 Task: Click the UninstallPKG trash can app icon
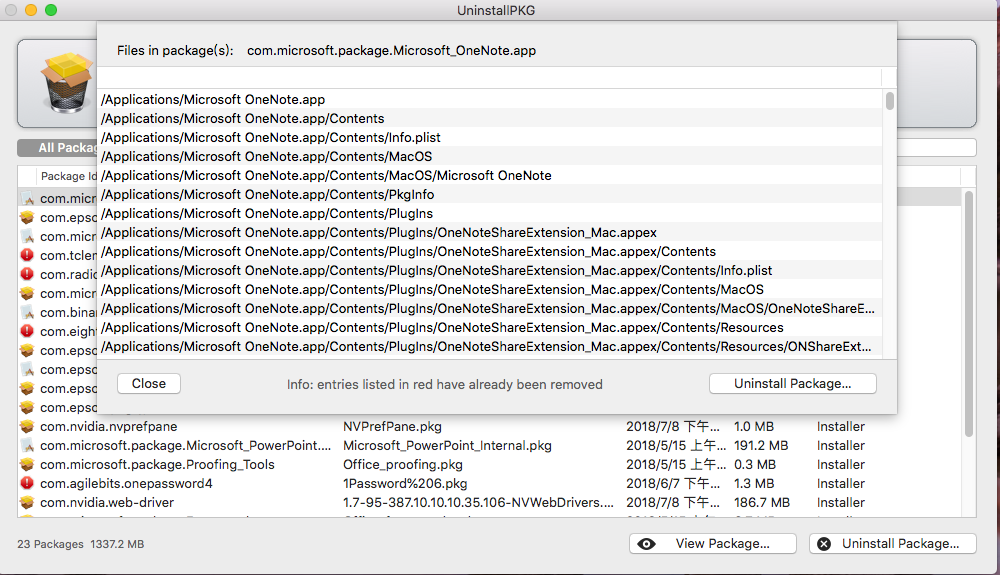point(66,83)
